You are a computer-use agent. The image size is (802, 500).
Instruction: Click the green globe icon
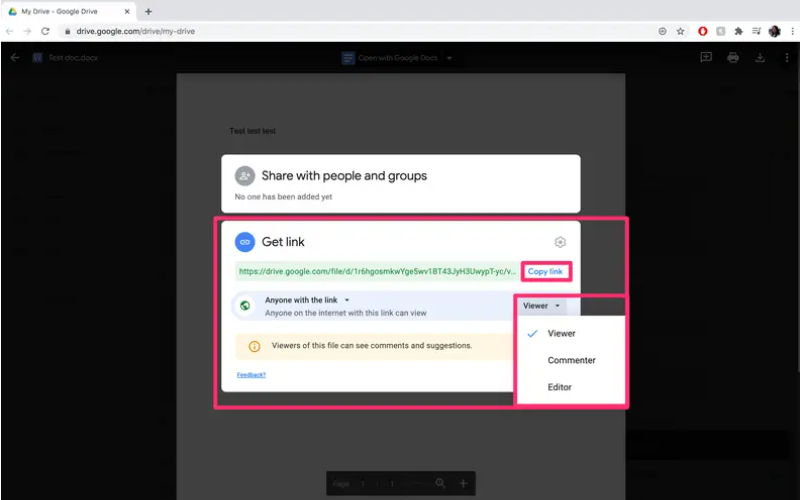point(245,306)
